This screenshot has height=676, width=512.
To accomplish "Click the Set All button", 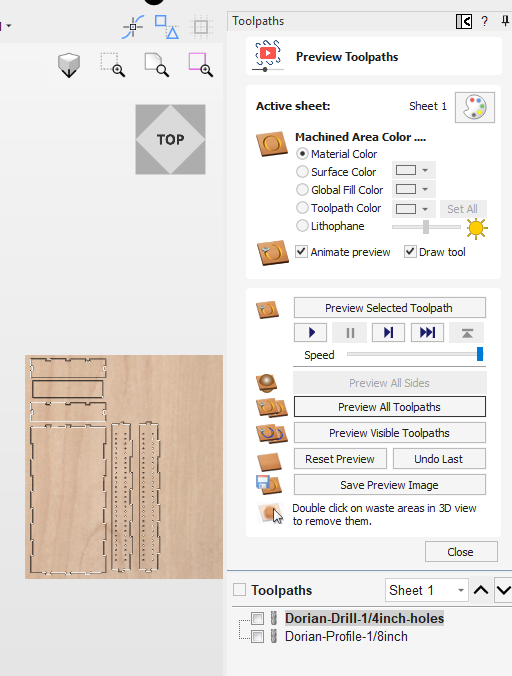I will [x=462, y=209].
